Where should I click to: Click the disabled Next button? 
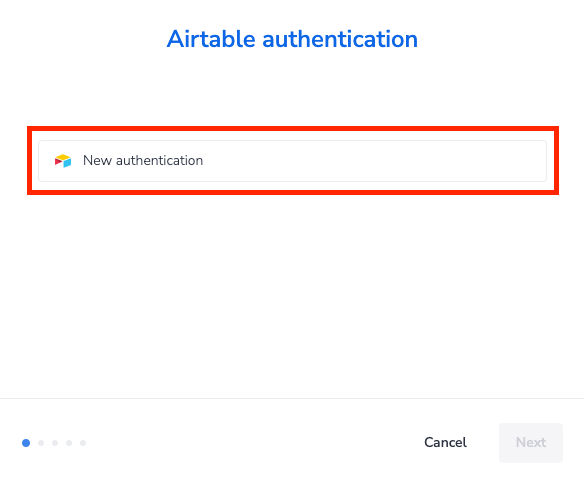tap(531, 443)
